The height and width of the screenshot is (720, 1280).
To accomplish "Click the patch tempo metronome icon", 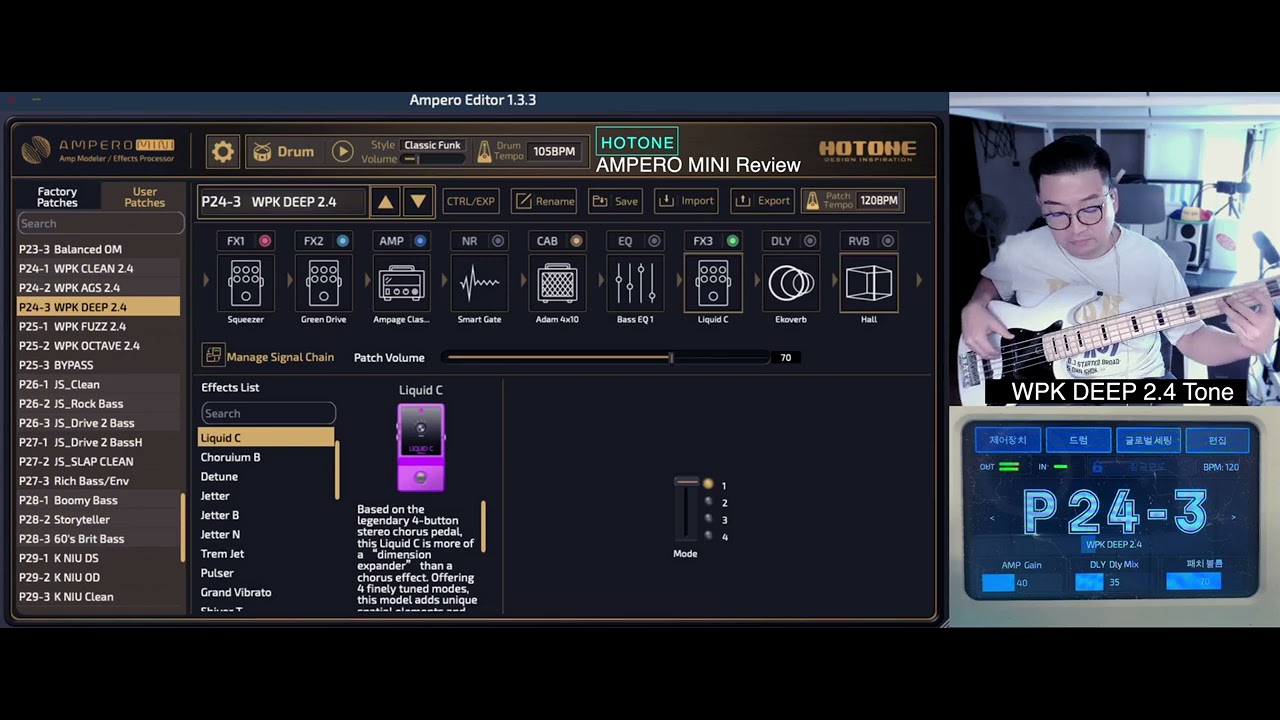I will (x=812, y=201).
